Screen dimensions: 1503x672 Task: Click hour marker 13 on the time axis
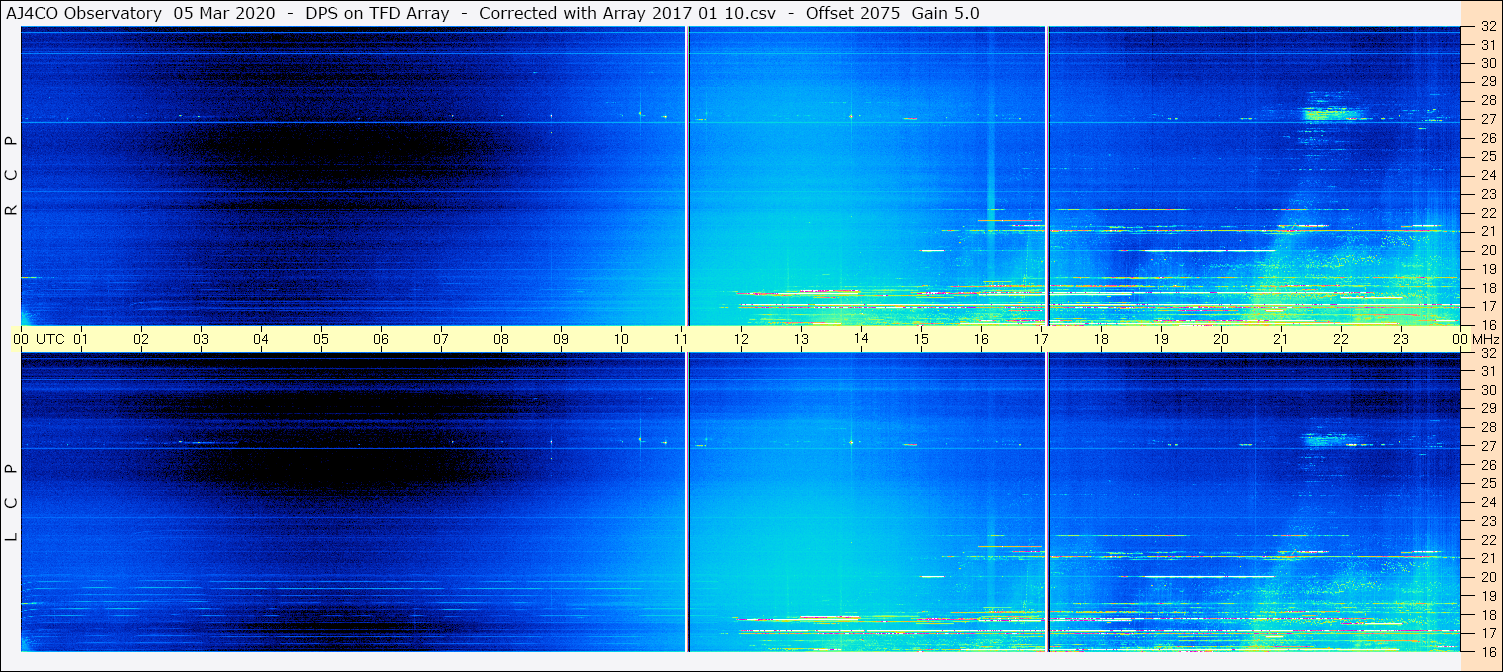point(801,339)
